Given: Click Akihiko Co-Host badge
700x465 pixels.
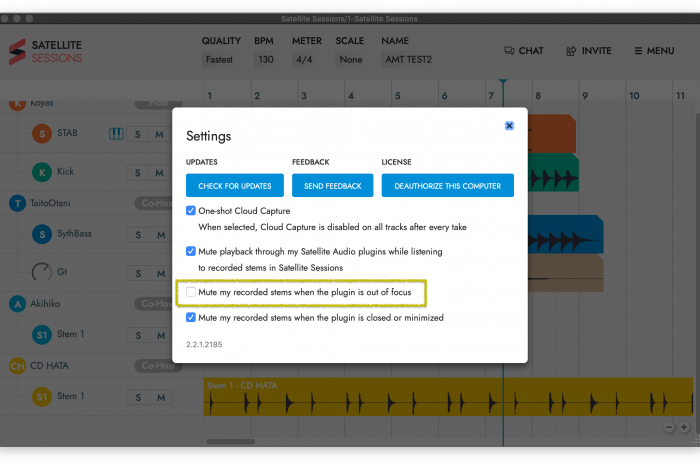Looking at the screenshot, I should 155,303.
